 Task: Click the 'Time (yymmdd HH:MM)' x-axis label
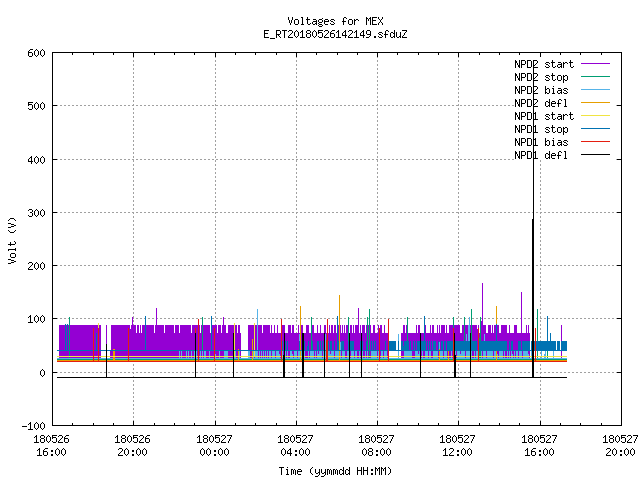335,471
